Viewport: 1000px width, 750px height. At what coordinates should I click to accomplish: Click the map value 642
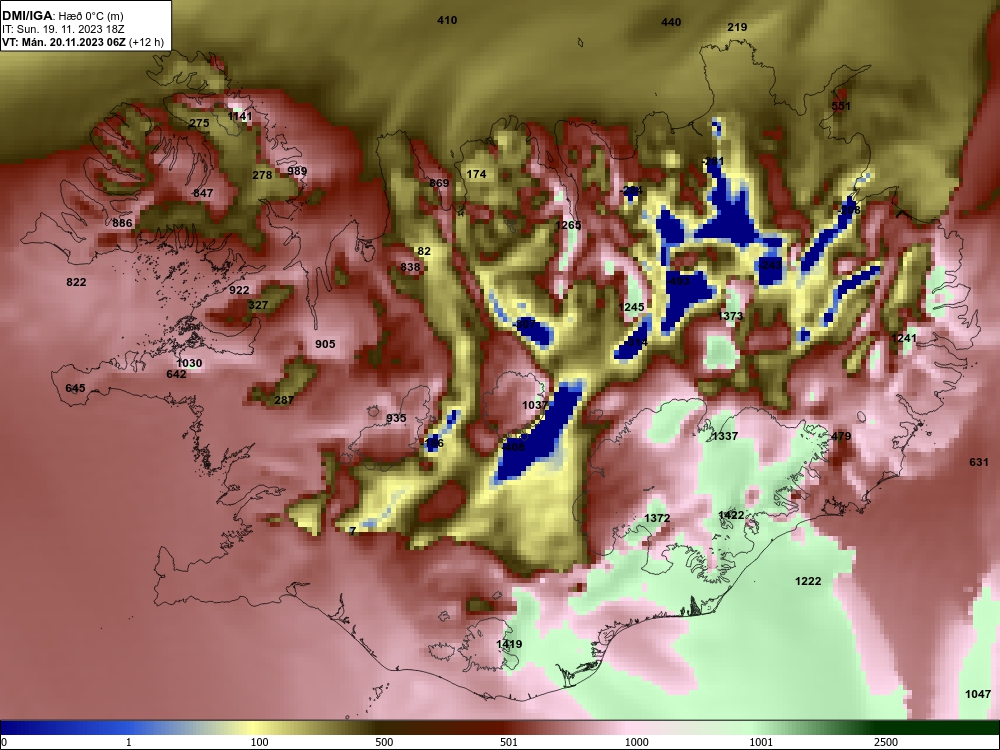pyautogui.click(x=176, y=374)
